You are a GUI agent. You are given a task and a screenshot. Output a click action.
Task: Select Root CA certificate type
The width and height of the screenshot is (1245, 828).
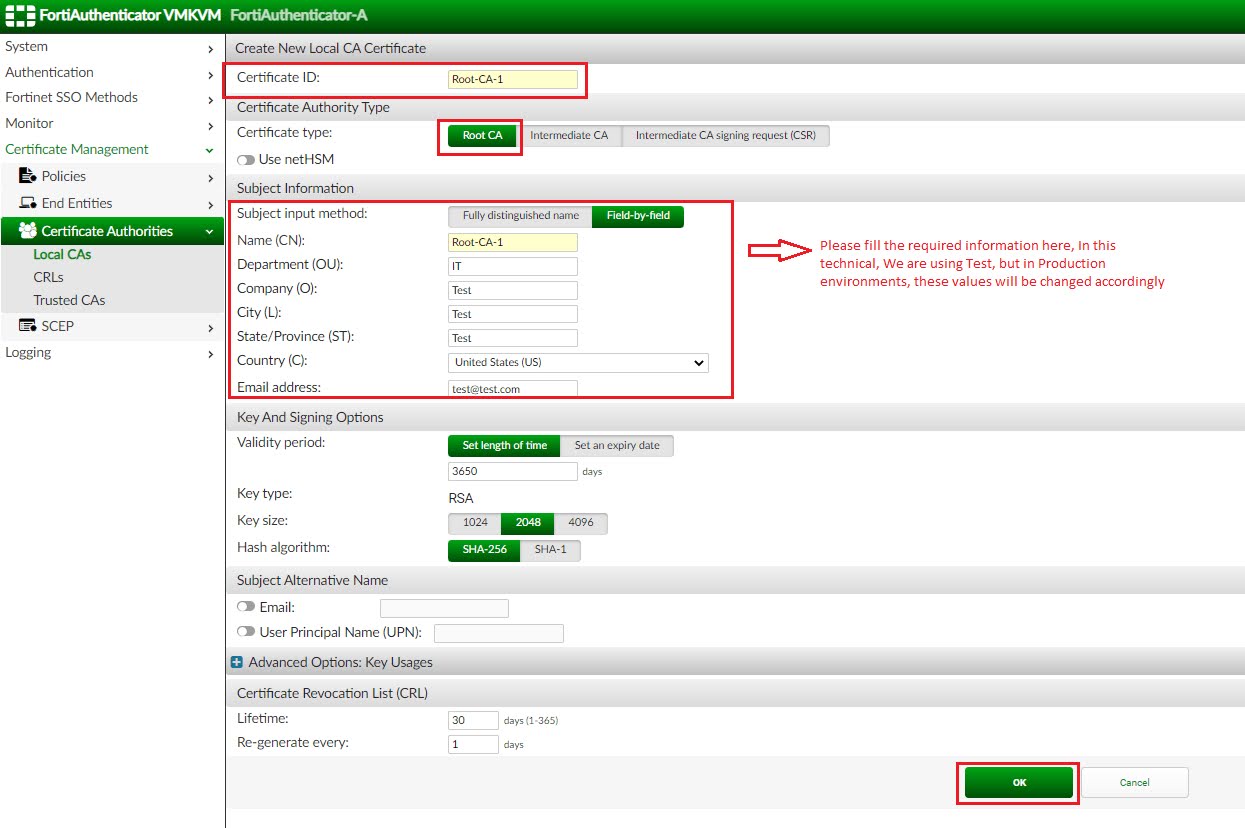coord(482,136)
